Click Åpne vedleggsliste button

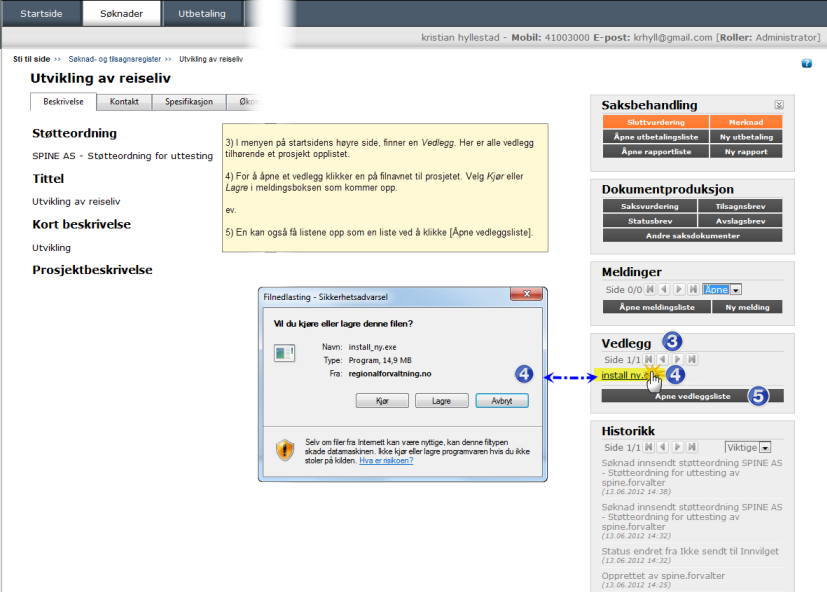click(693, 396)
